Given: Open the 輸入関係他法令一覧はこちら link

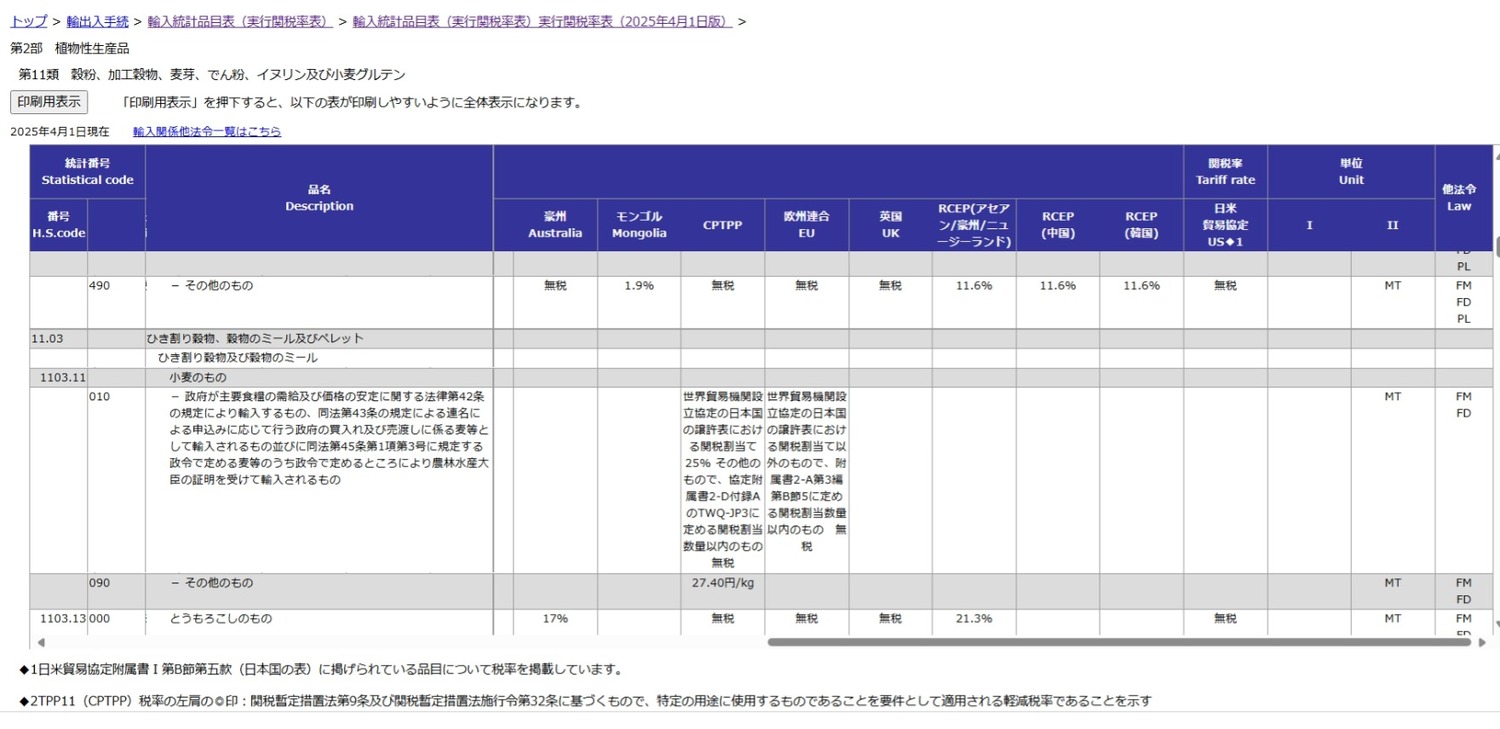Looking at the screenshot, I should point(207,131).
